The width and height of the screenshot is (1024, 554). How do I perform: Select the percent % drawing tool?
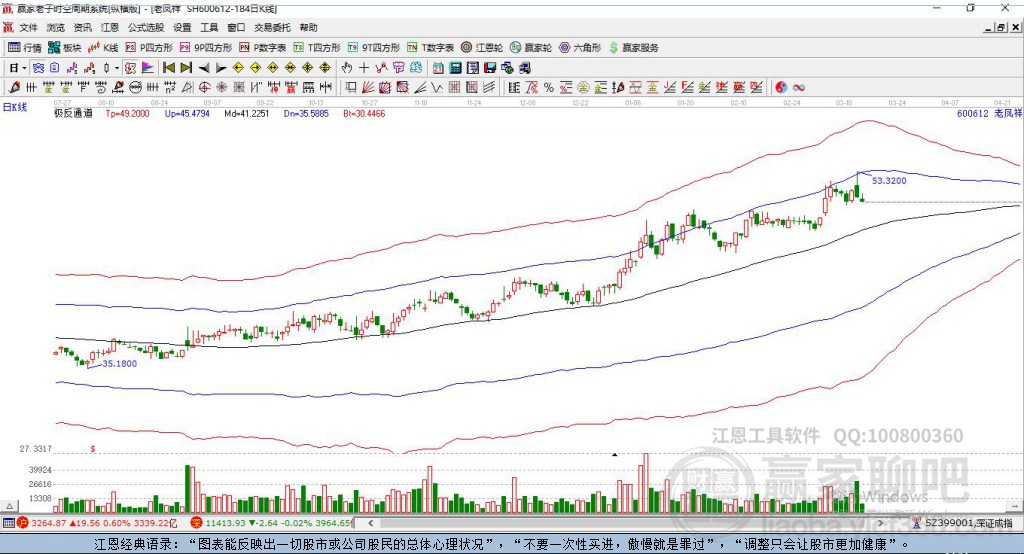tap(549, 87)
